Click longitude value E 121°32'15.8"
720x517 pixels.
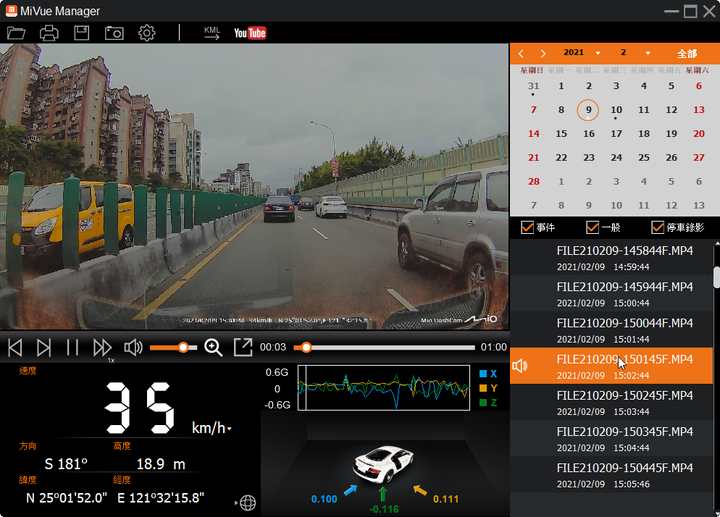pos(161,498)
